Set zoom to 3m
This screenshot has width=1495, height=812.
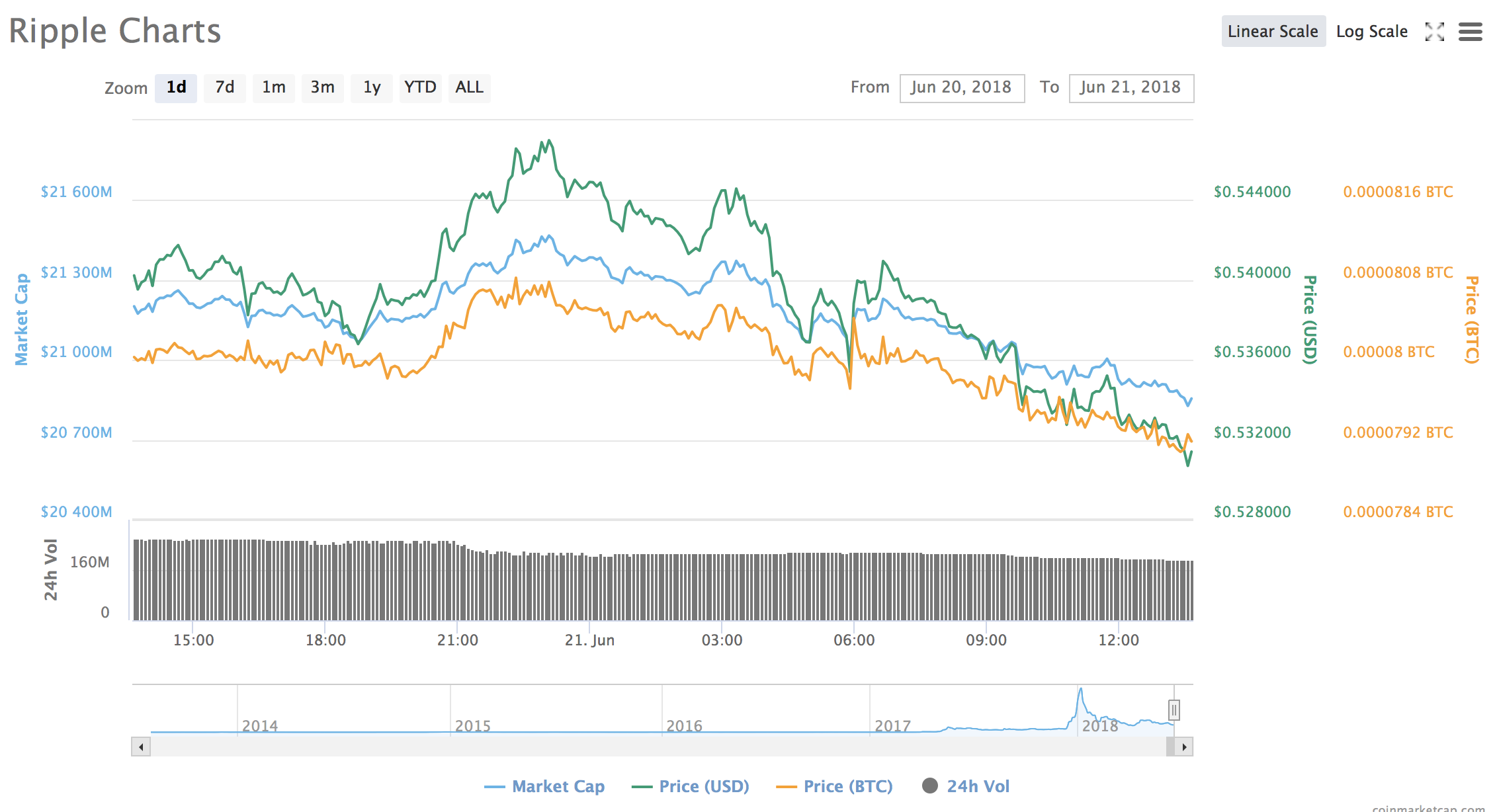click(323, 87)
